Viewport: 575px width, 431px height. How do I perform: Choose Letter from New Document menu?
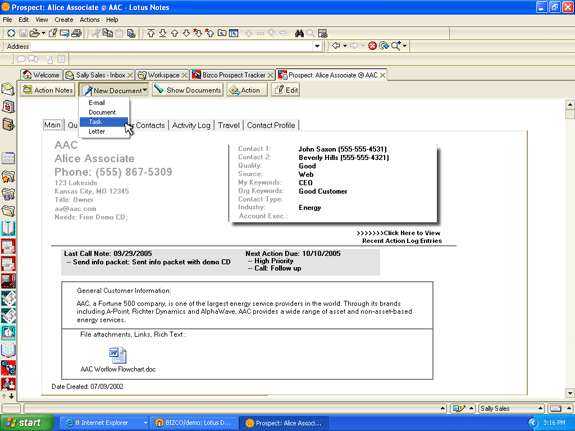[x=104, y=131]
